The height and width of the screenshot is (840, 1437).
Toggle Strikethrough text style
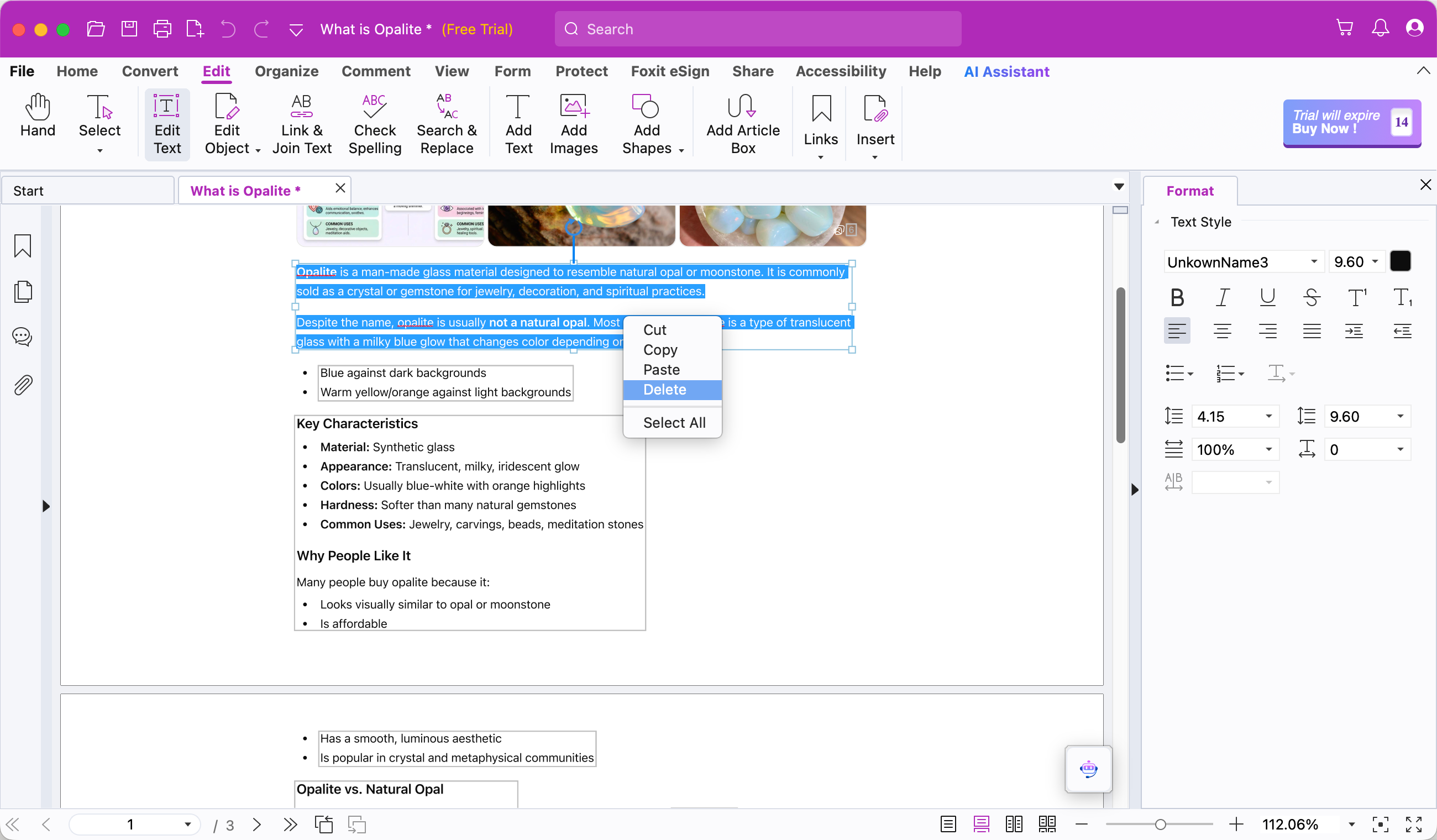pyautogui.click(x=1312, y=297)
